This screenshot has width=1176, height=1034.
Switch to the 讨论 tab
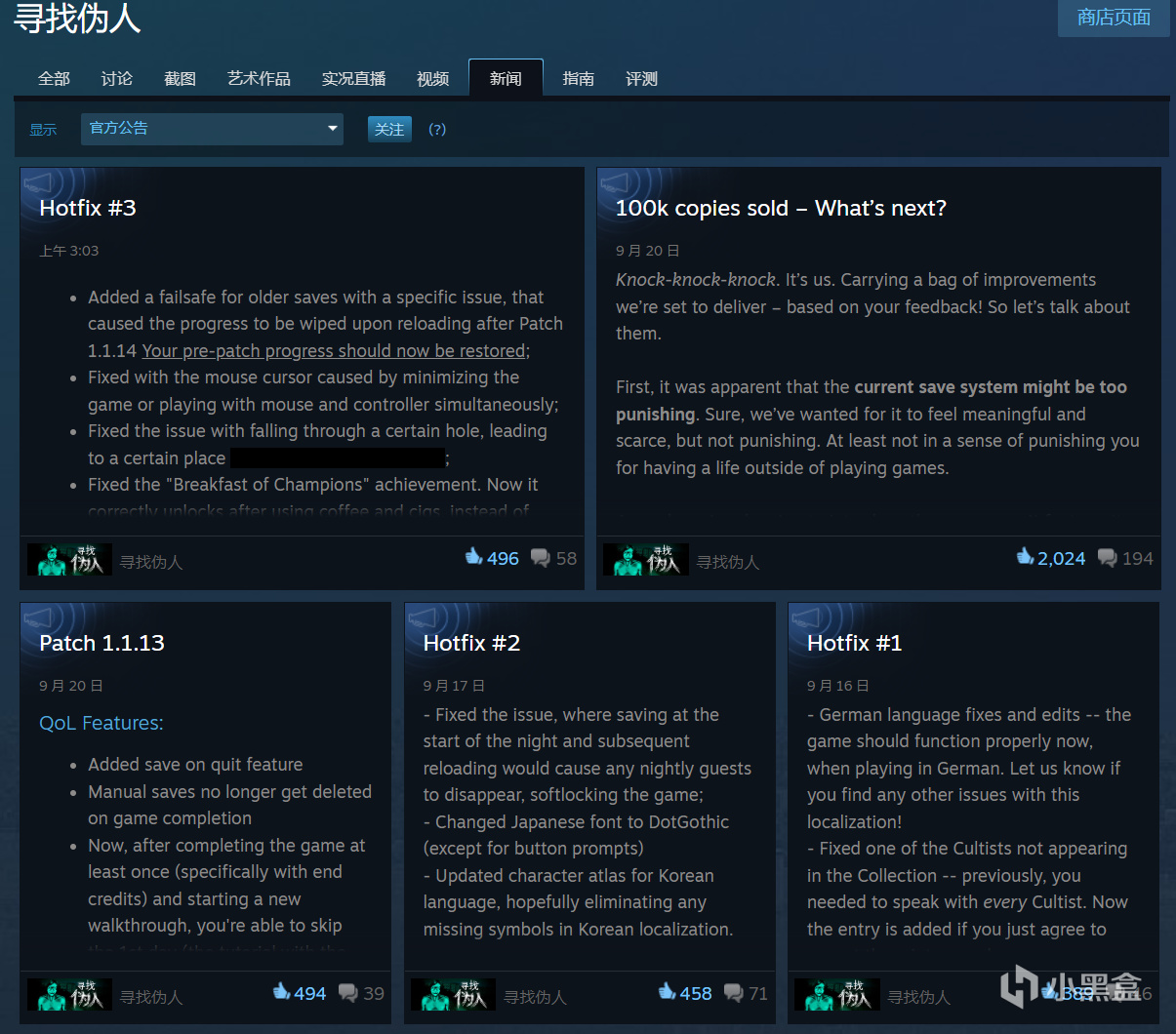pyautogui.click(x=116, y=79)
